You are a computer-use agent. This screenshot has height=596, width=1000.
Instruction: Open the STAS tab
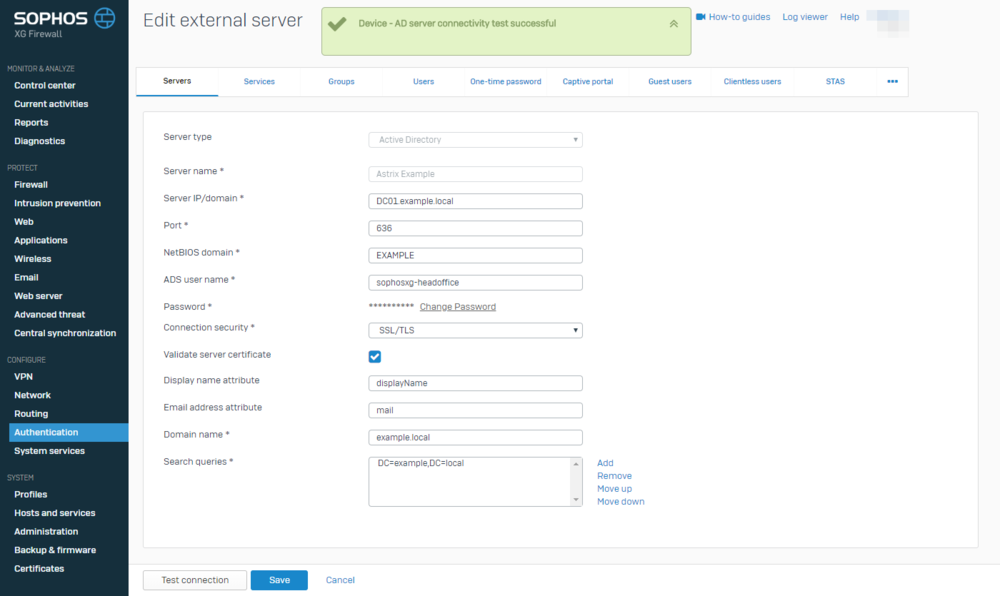click(835, 81)
